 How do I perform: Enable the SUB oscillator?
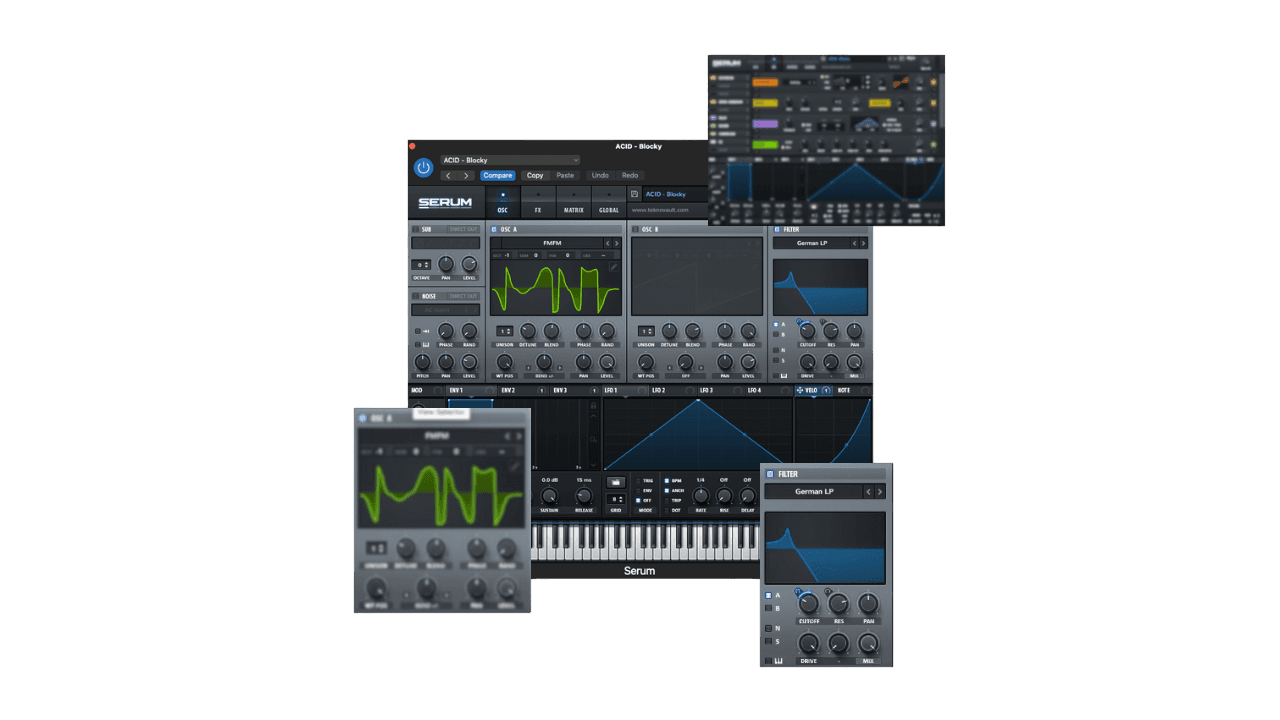coord(415,229)
